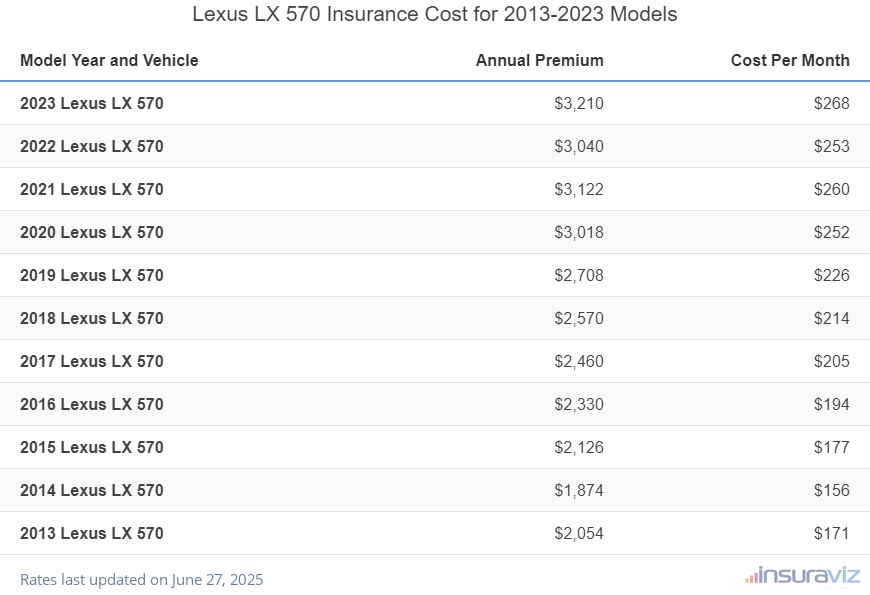The image size is (870, 595).
Task: Select the 2019 Lexus LX 570 row label
Action: 92,275
